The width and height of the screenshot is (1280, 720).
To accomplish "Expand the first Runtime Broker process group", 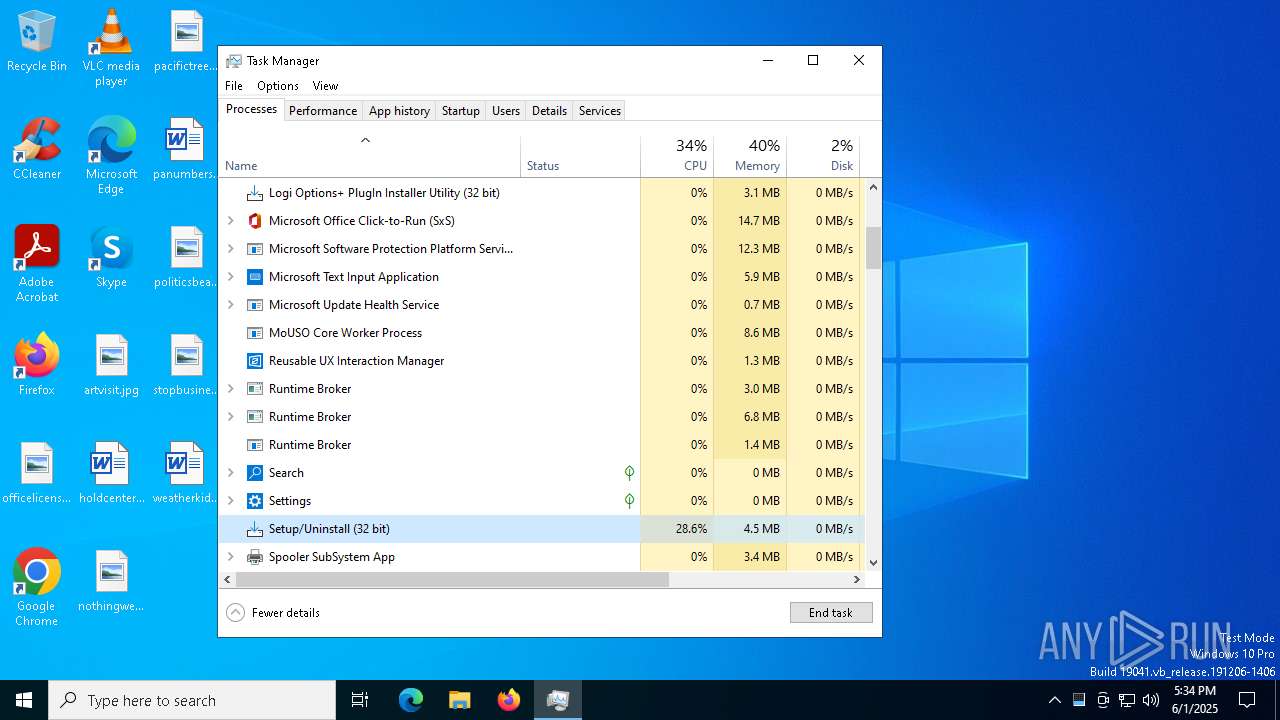I will [231, 389].
